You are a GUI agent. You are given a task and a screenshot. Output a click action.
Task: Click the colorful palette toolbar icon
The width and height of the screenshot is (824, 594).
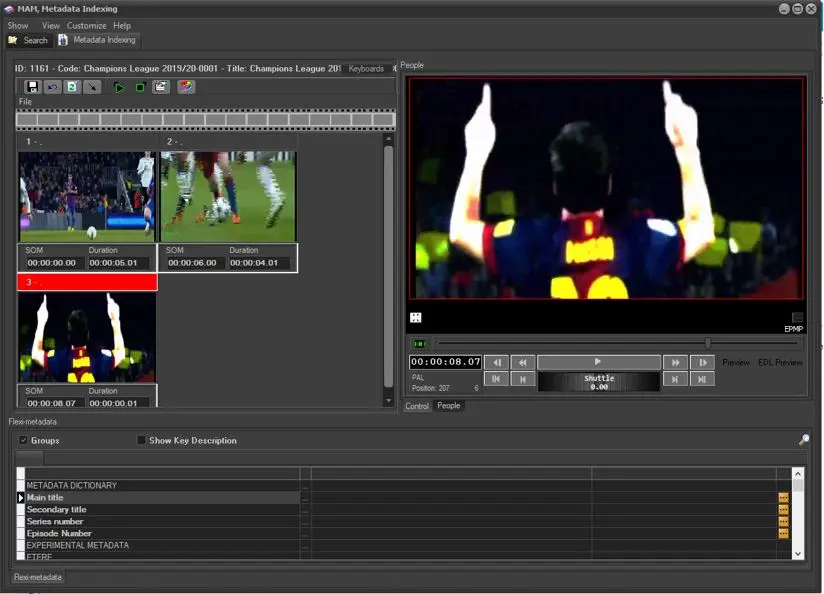pyautogui.click(x=186, y=87)
